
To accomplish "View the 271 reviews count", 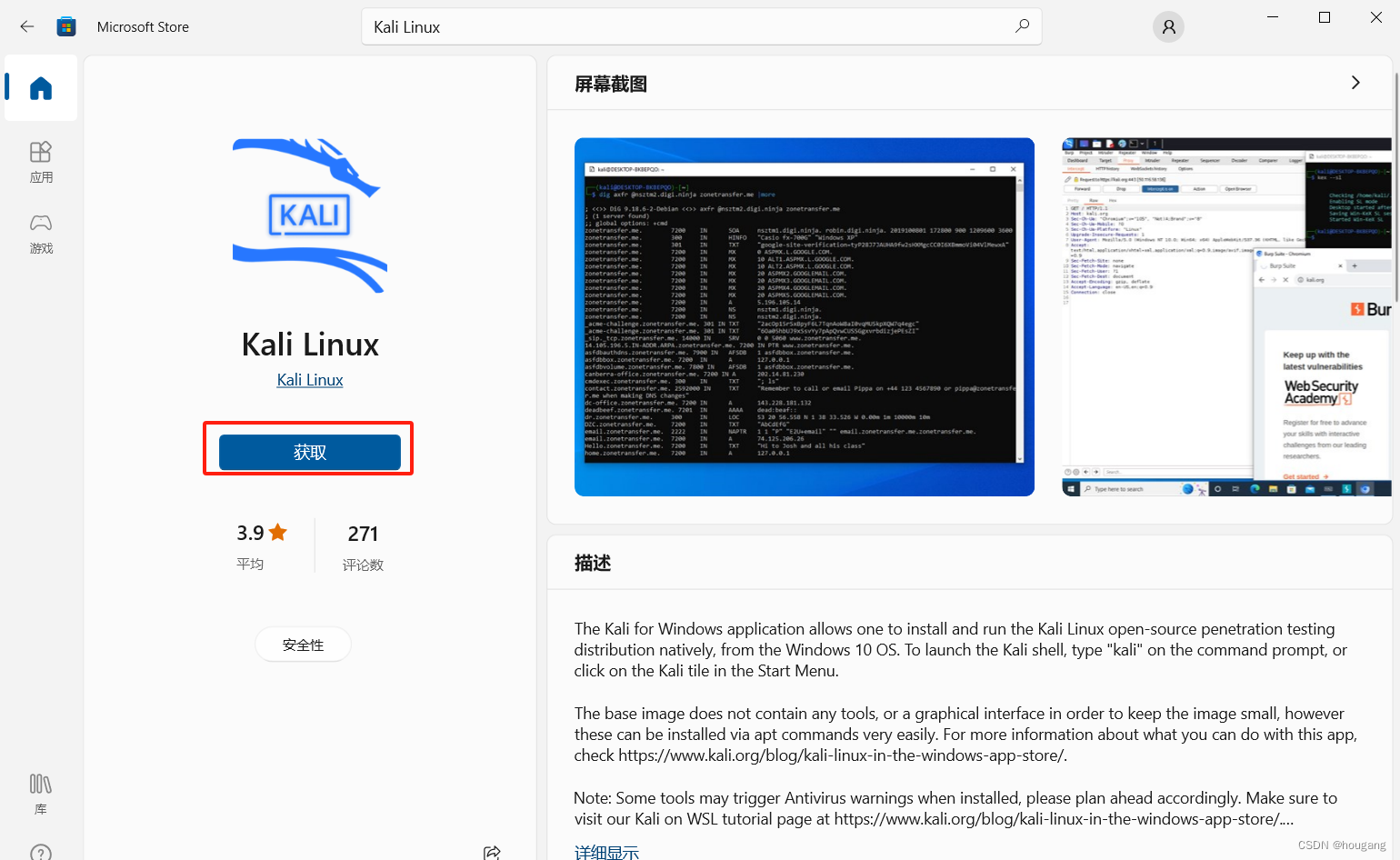I will [x=363, y=534].
